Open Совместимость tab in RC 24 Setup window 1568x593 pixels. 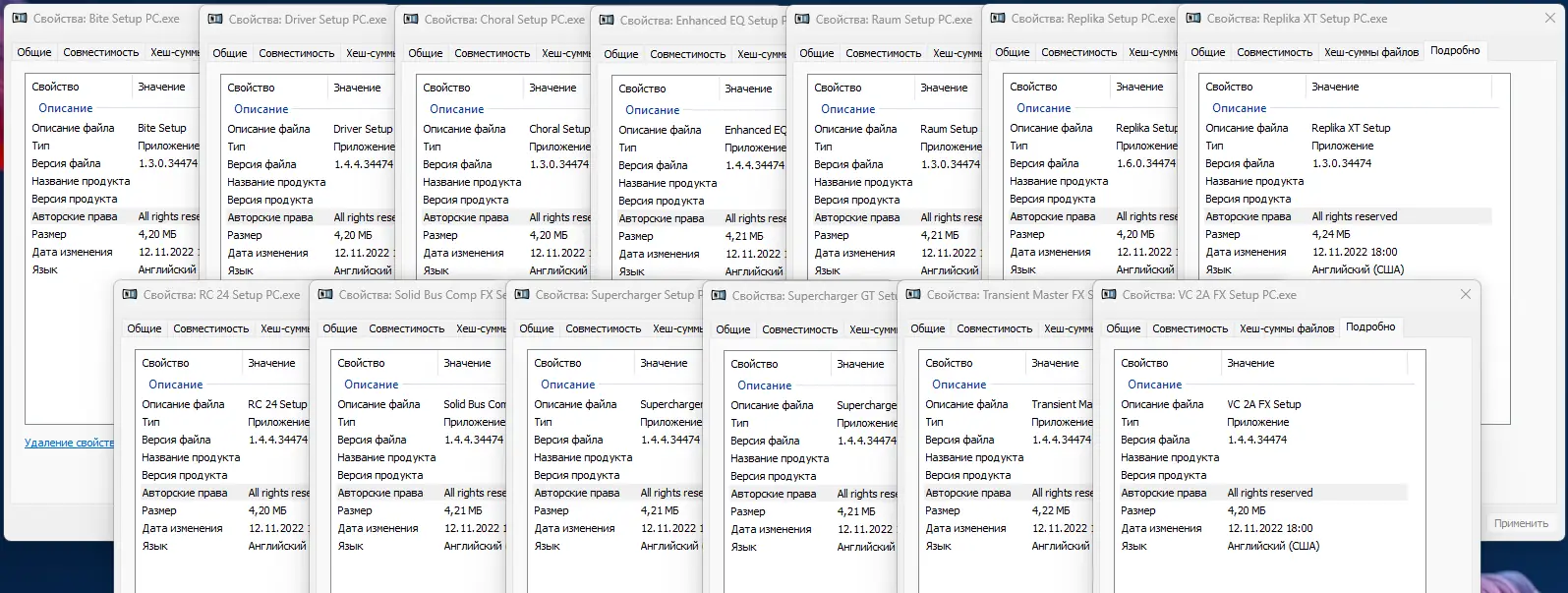click(211, 328)
